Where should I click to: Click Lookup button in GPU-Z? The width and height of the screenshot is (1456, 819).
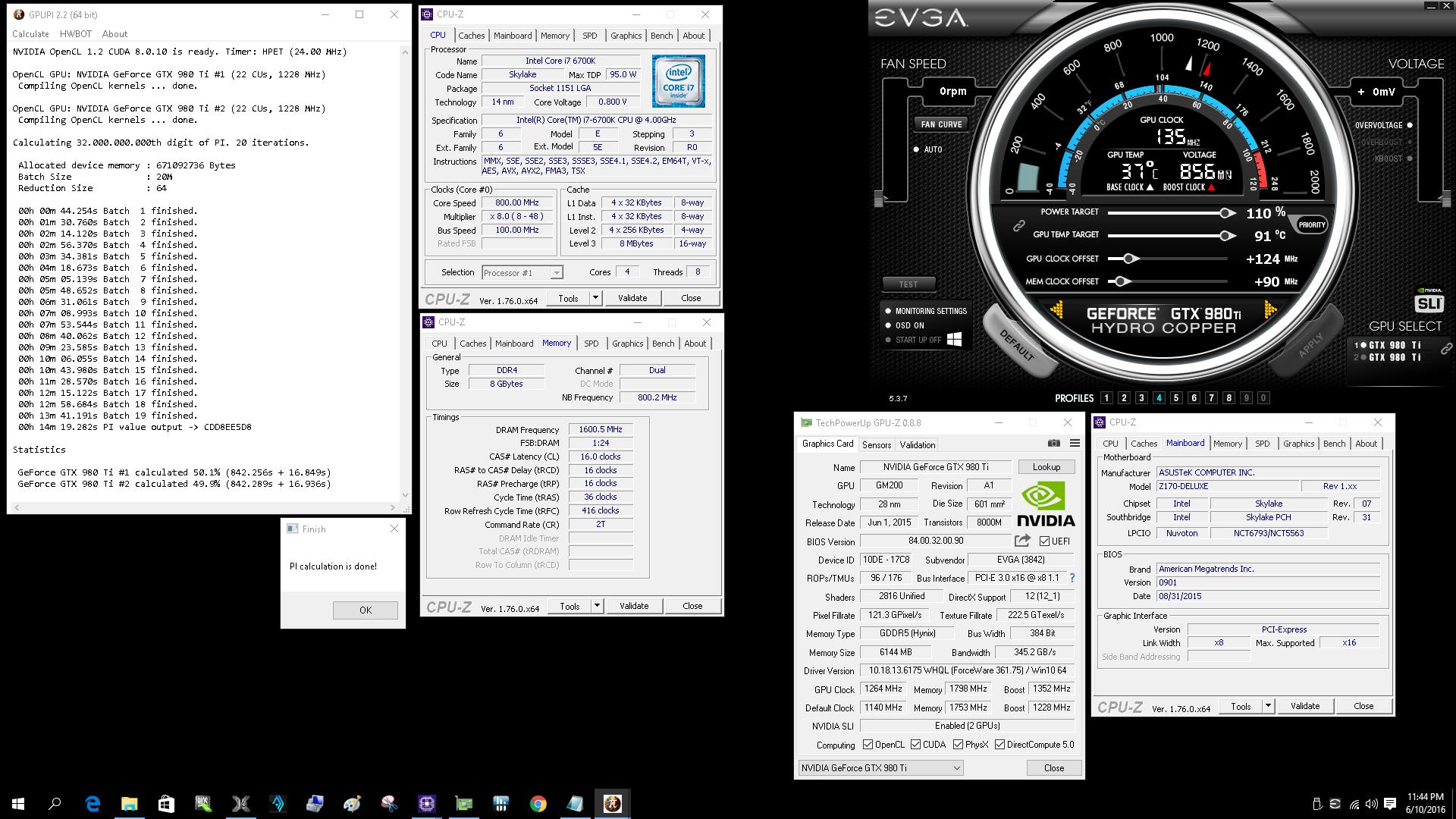click(x=1046, y=467)
